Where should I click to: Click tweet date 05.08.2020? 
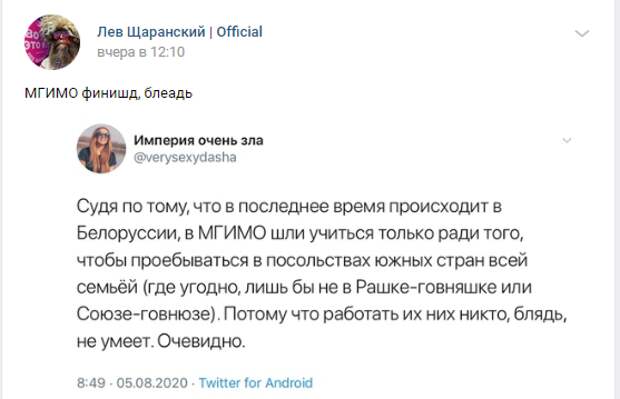coord(152,383)
